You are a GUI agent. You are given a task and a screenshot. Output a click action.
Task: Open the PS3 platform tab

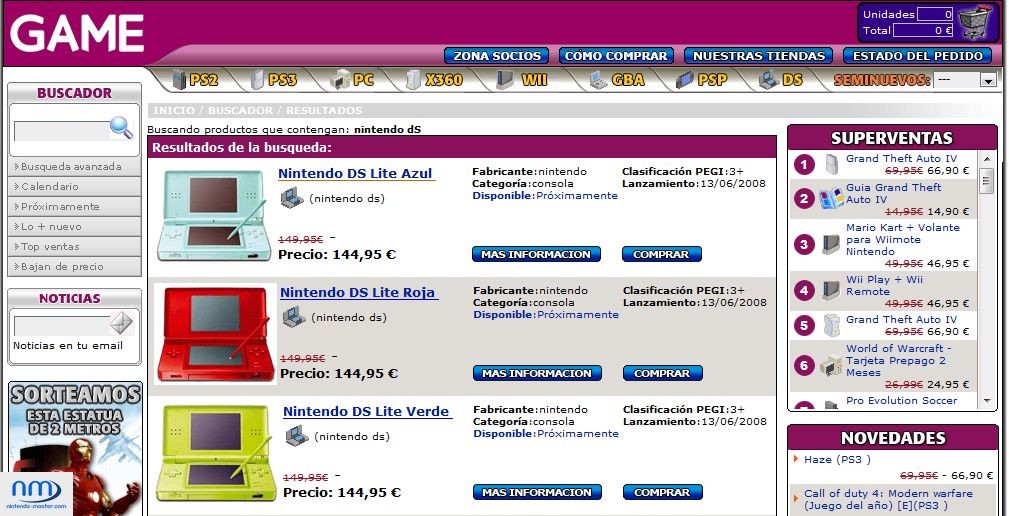273,80
